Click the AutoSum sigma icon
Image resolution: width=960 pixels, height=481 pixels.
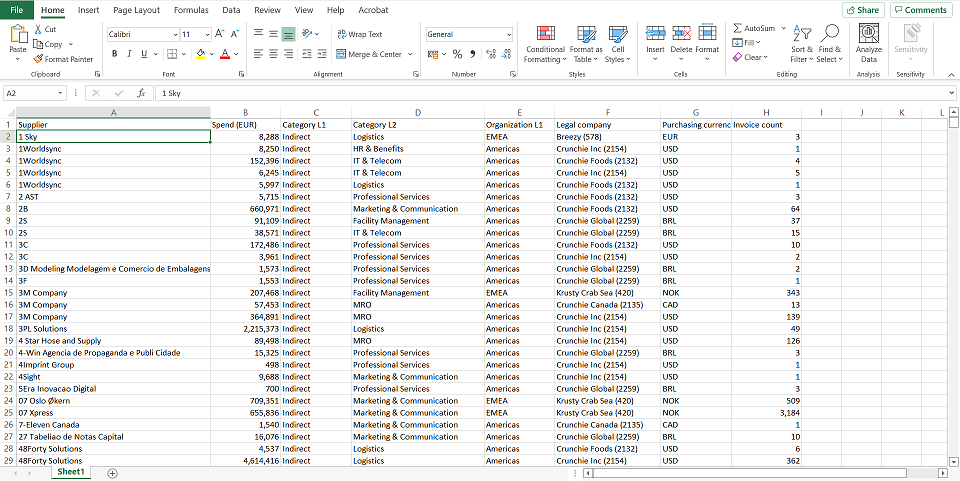tap(738, 28)
